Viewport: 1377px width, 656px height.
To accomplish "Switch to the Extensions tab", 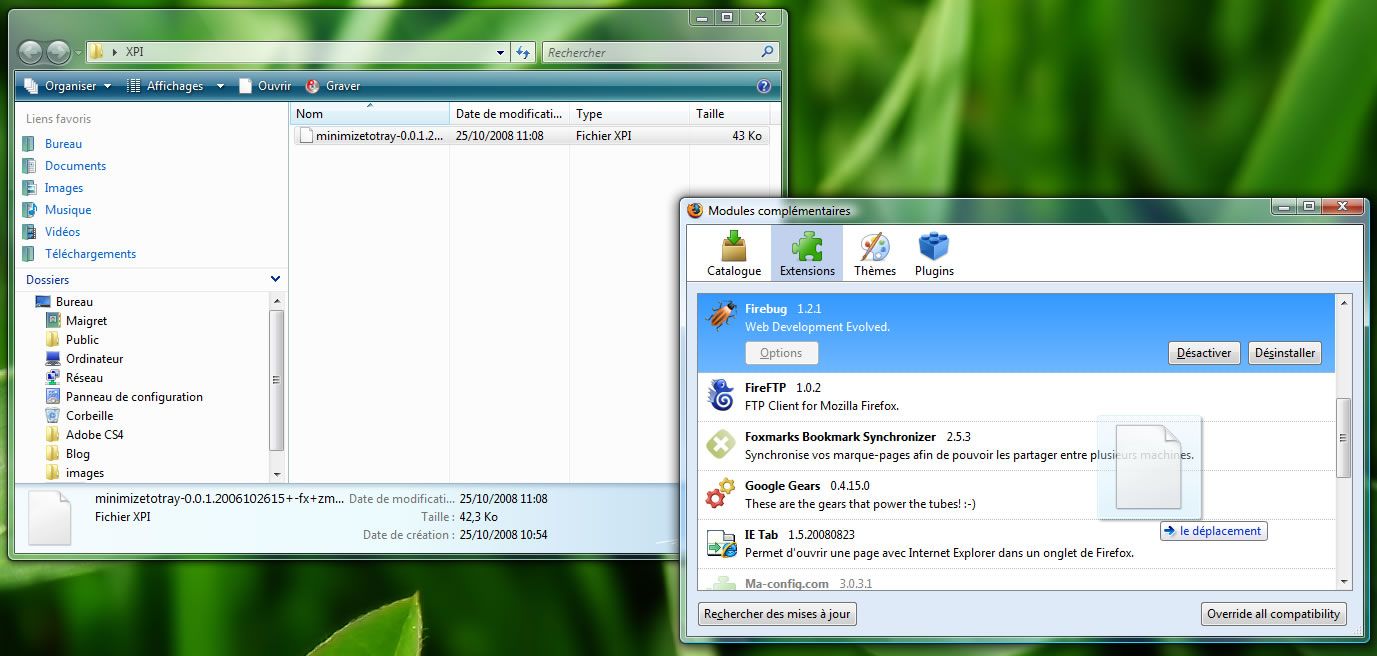I will [807, 253].
